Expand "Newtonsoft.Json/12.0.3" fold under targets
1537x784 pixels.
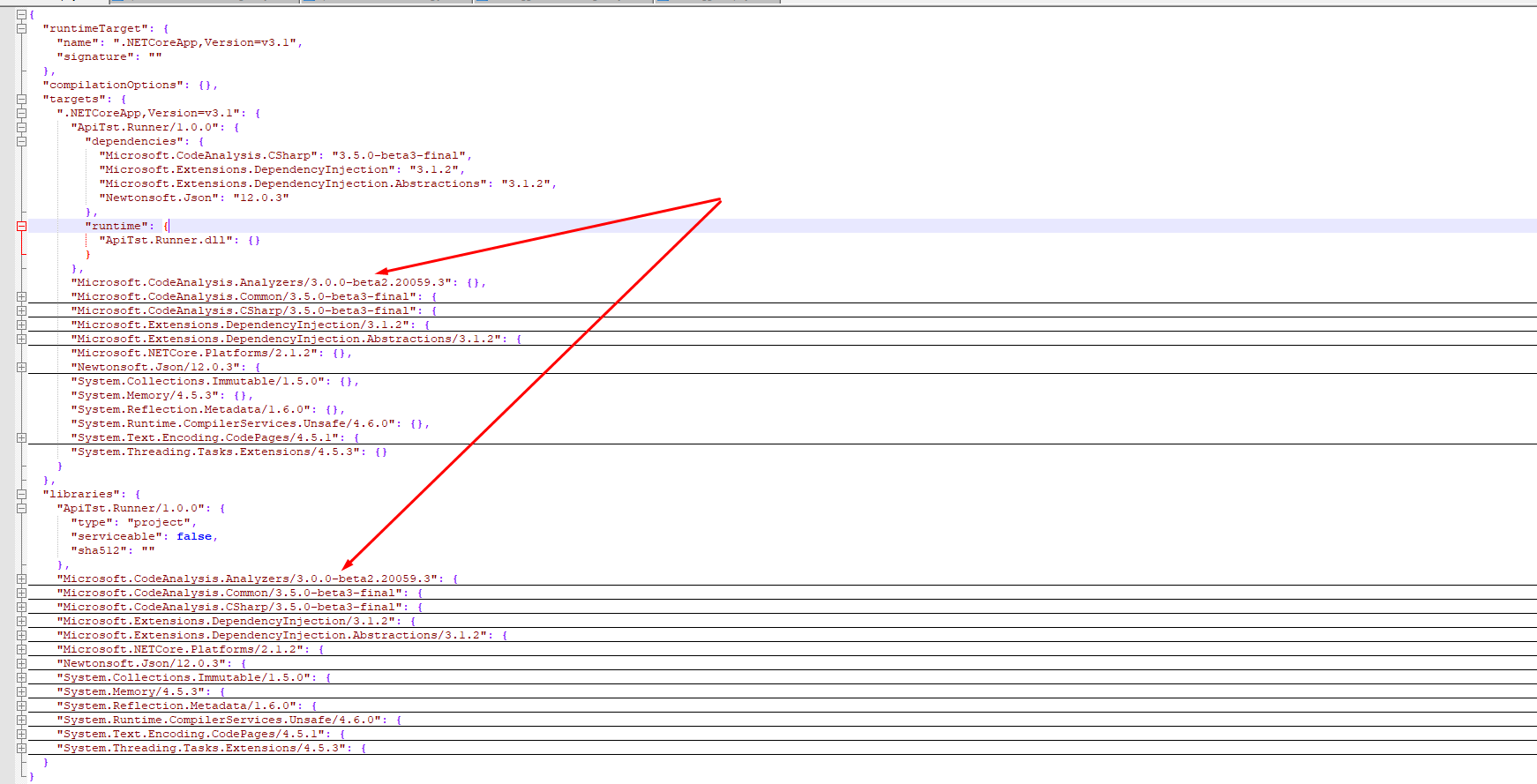21,367
